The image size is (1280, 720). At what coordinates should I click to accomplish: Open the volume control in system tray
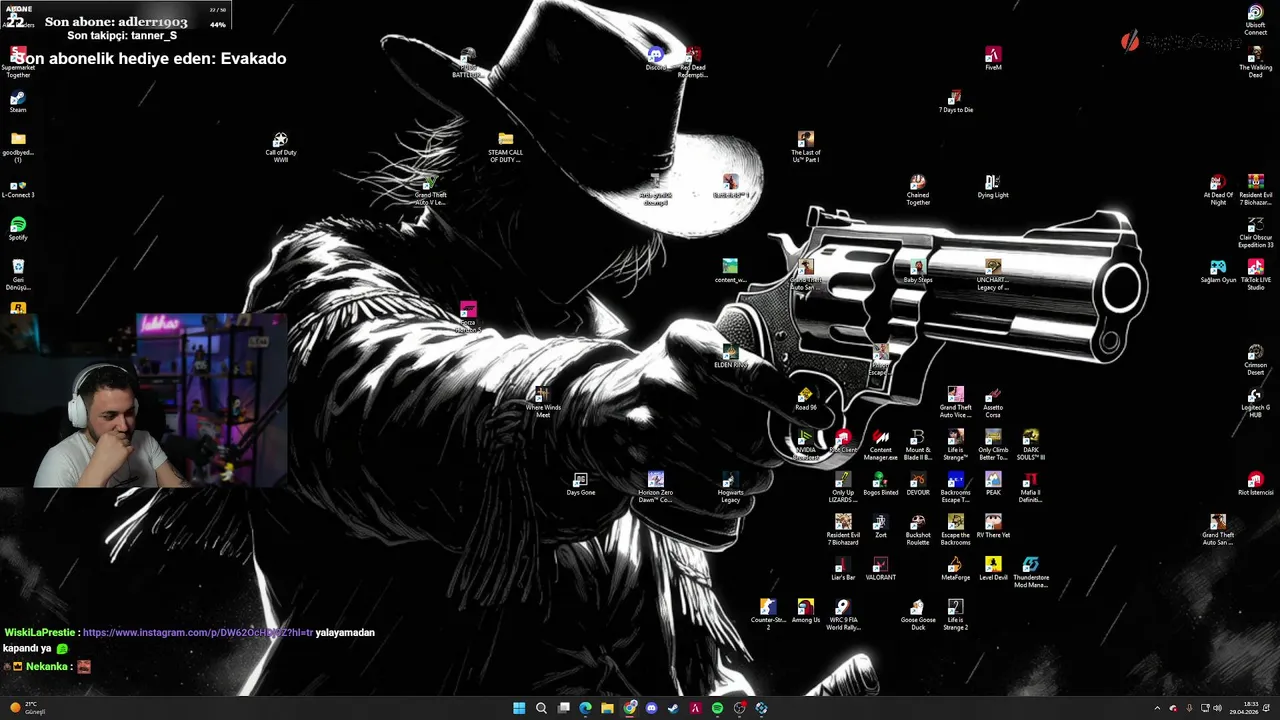(1217, 708)
